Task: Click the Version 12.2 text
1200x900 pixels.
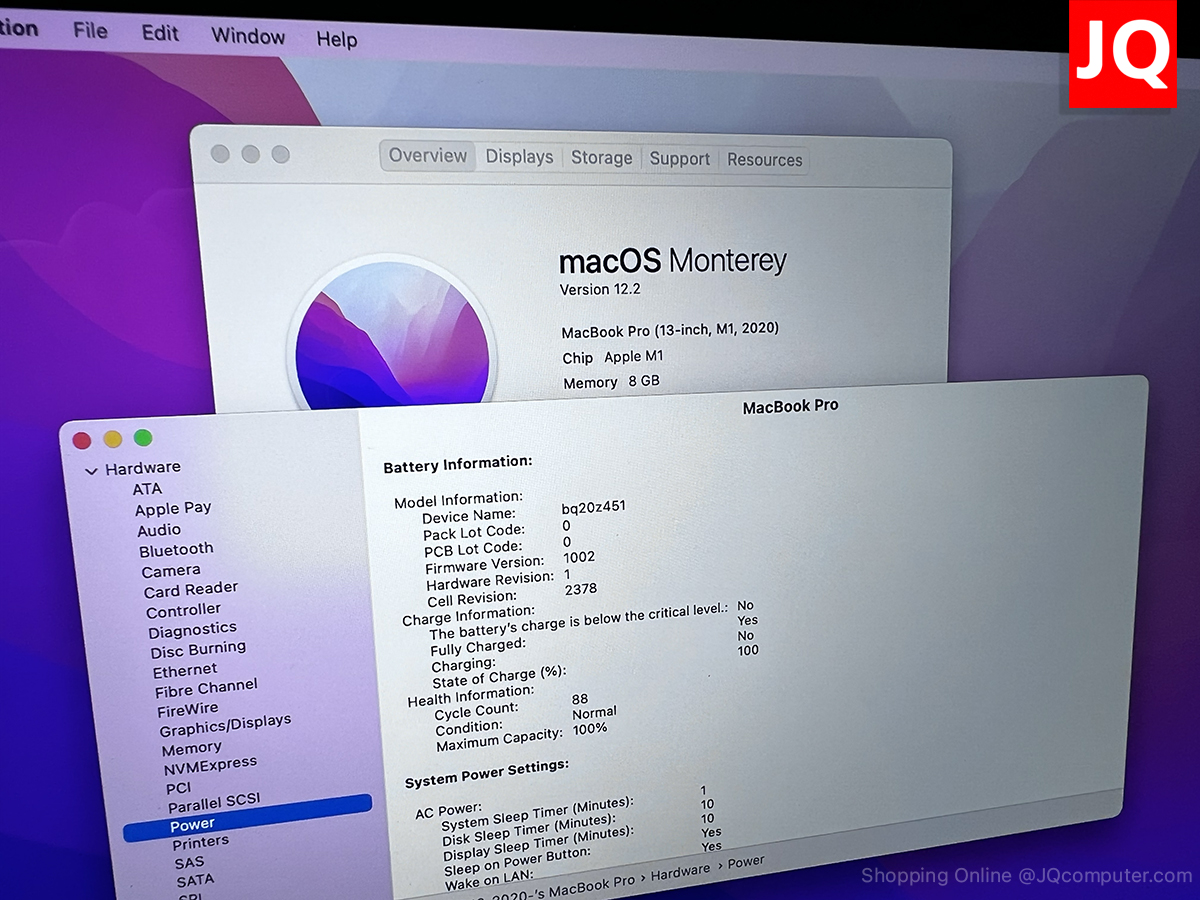Action: 600,289
